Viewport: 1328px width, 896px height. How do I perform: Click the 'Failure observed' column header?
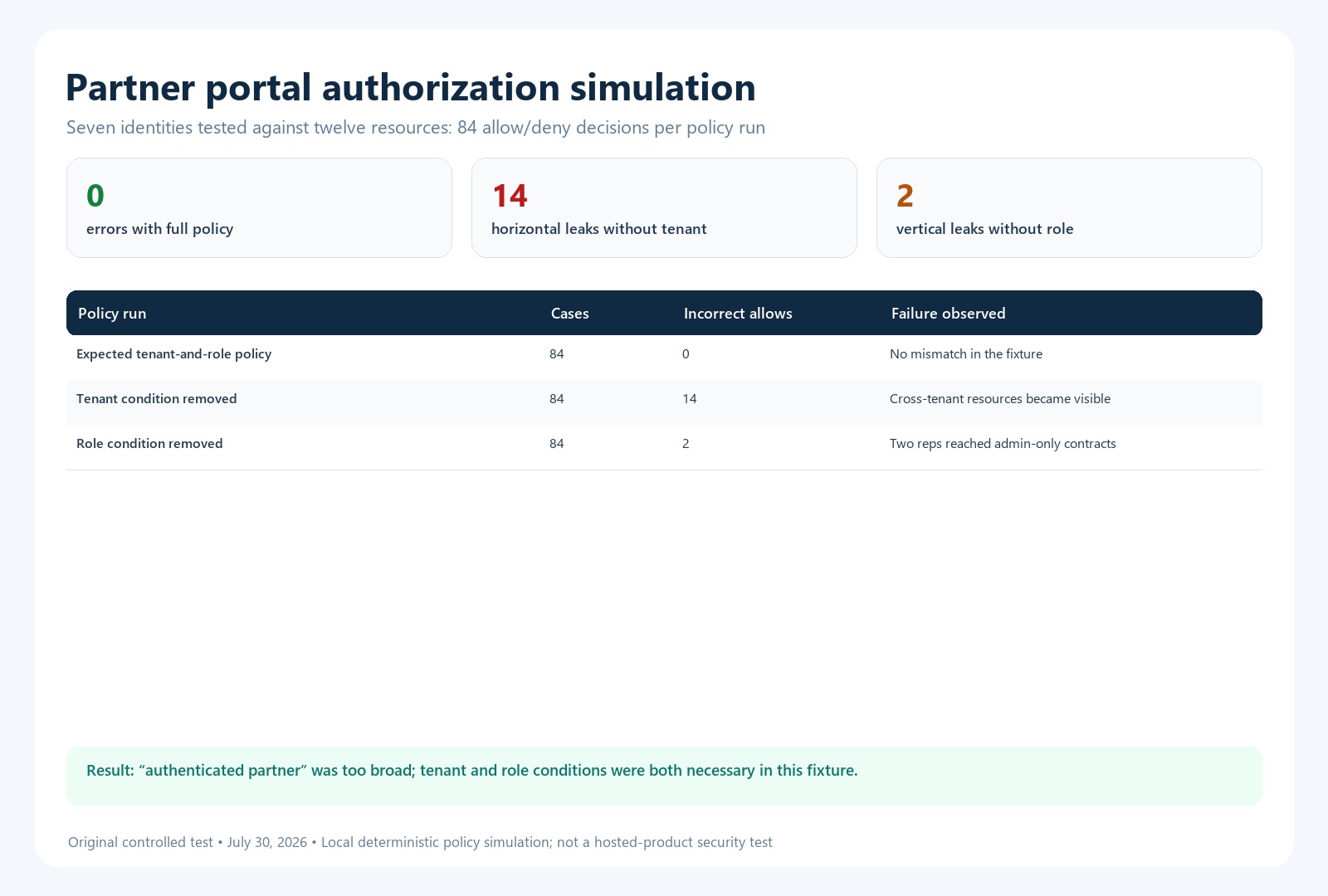click(x=948, y=314)
